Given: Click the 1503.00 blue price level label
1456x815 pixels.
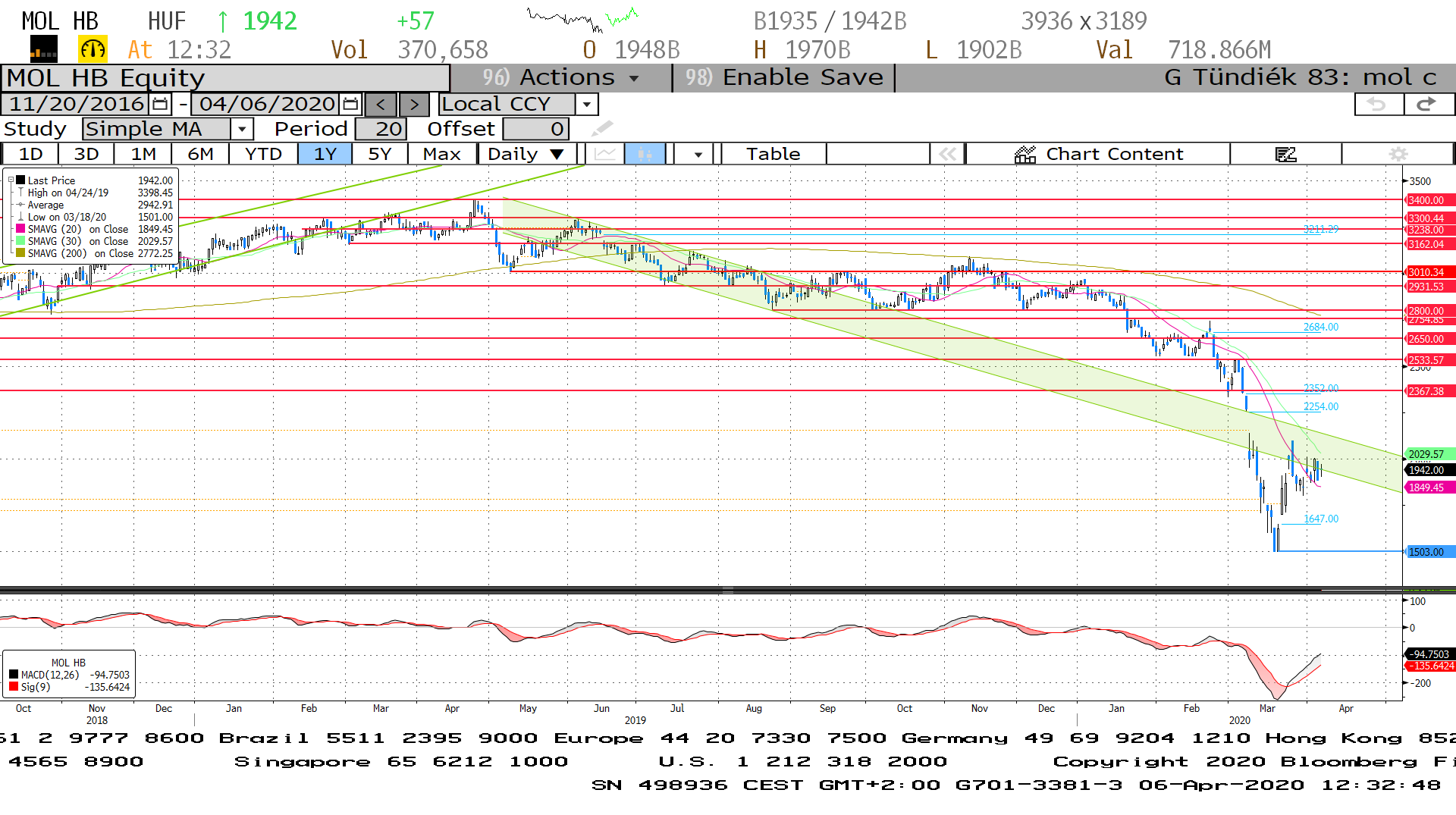Looking at the screenshot, I should click(1430, 552).
